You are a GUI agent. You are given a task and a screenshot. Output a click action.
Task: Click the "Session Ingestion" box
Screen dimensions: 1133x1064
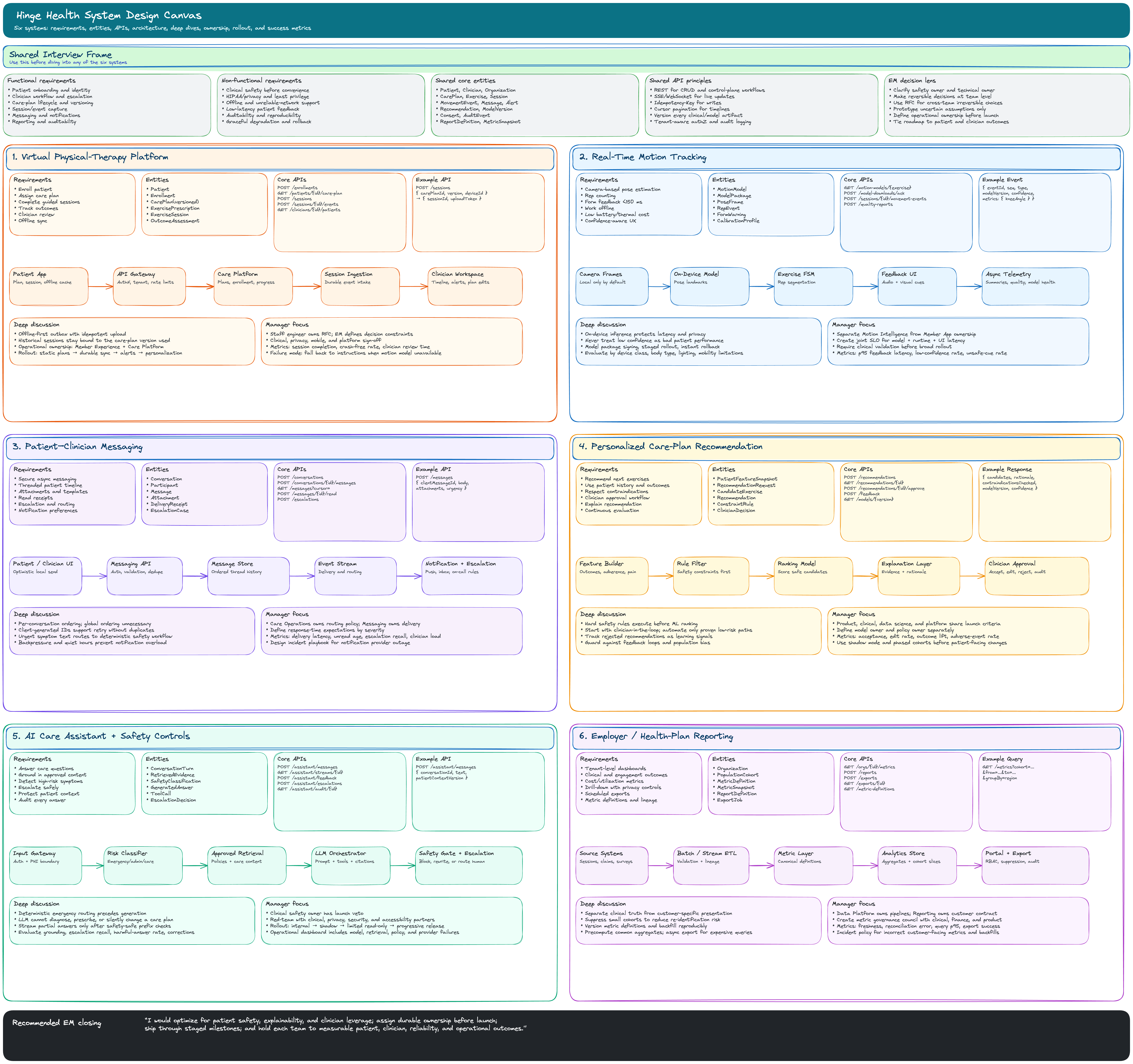click(360, 287)
